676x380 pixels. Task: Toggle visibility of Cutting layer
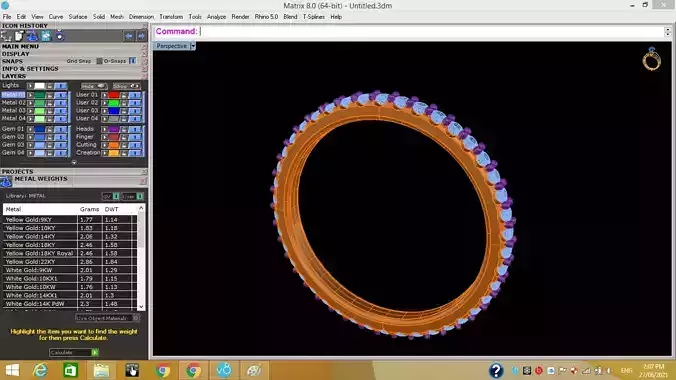coord(135,145)
